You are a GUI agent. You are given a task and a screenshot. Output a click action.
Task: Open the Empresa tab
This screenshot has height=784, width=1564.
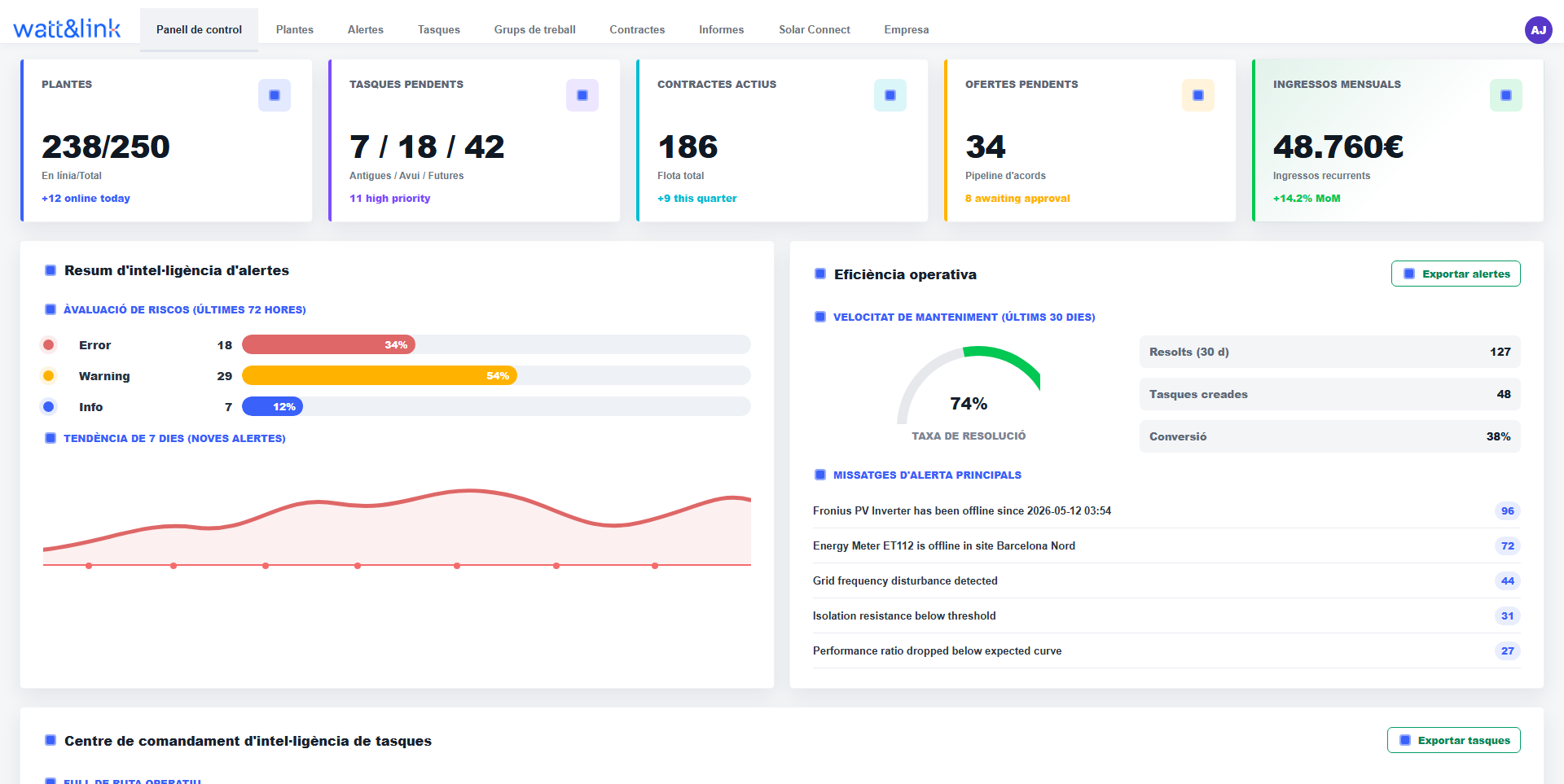pyautogui.click(x=907, y=29)
